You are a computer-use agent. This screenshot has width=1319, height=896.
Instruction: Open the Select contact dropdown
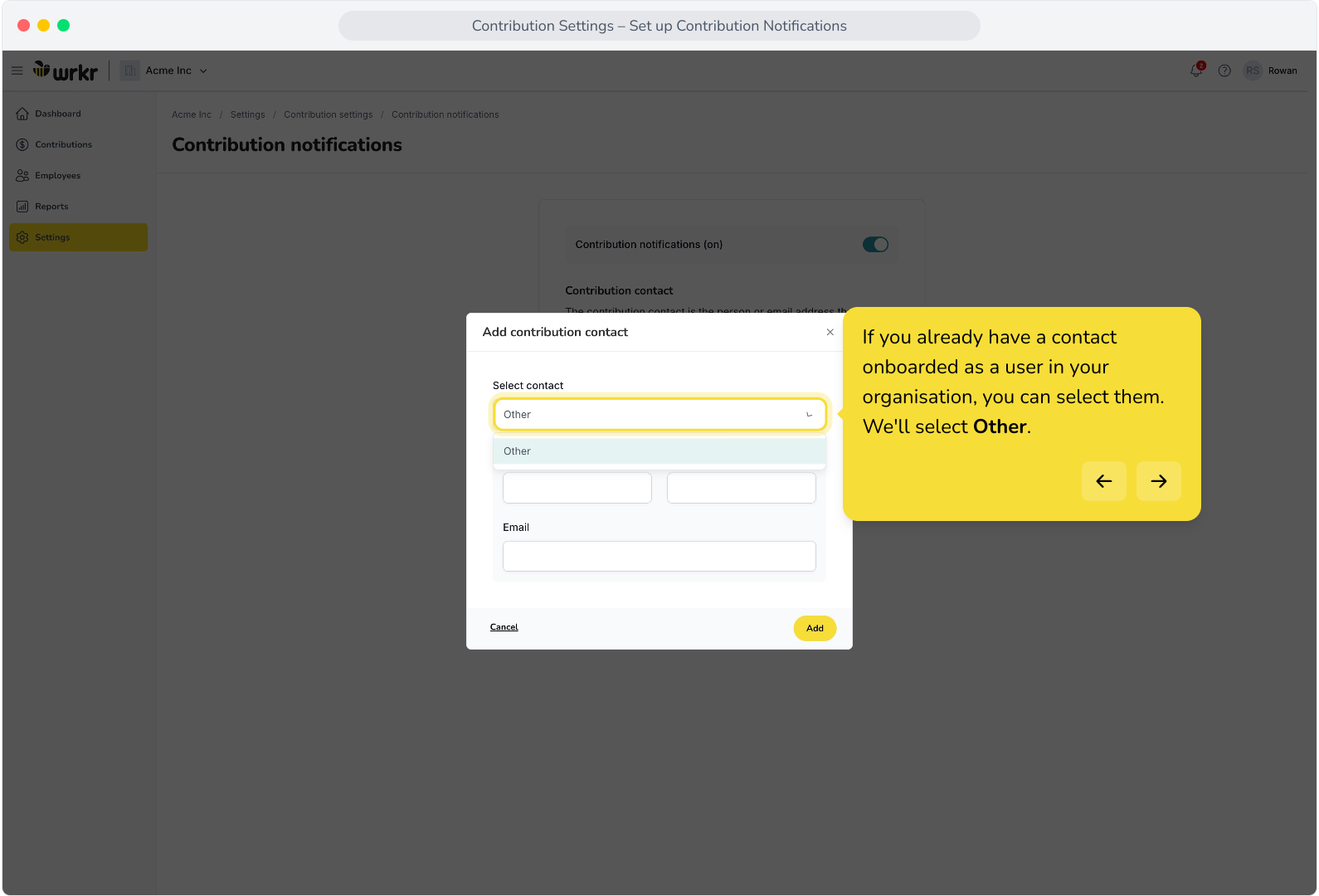click(x=659, y=414)
